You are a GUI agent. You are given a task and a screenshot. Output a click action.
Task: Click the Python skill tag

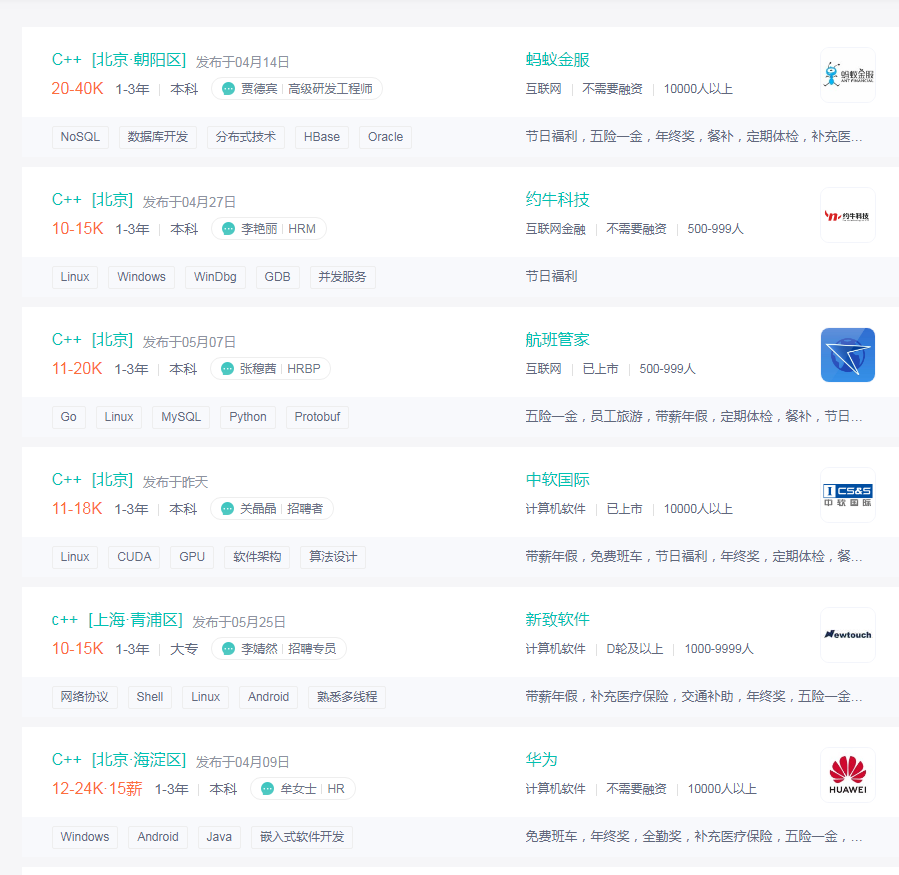pyautogui.click(x=248, y=417)
